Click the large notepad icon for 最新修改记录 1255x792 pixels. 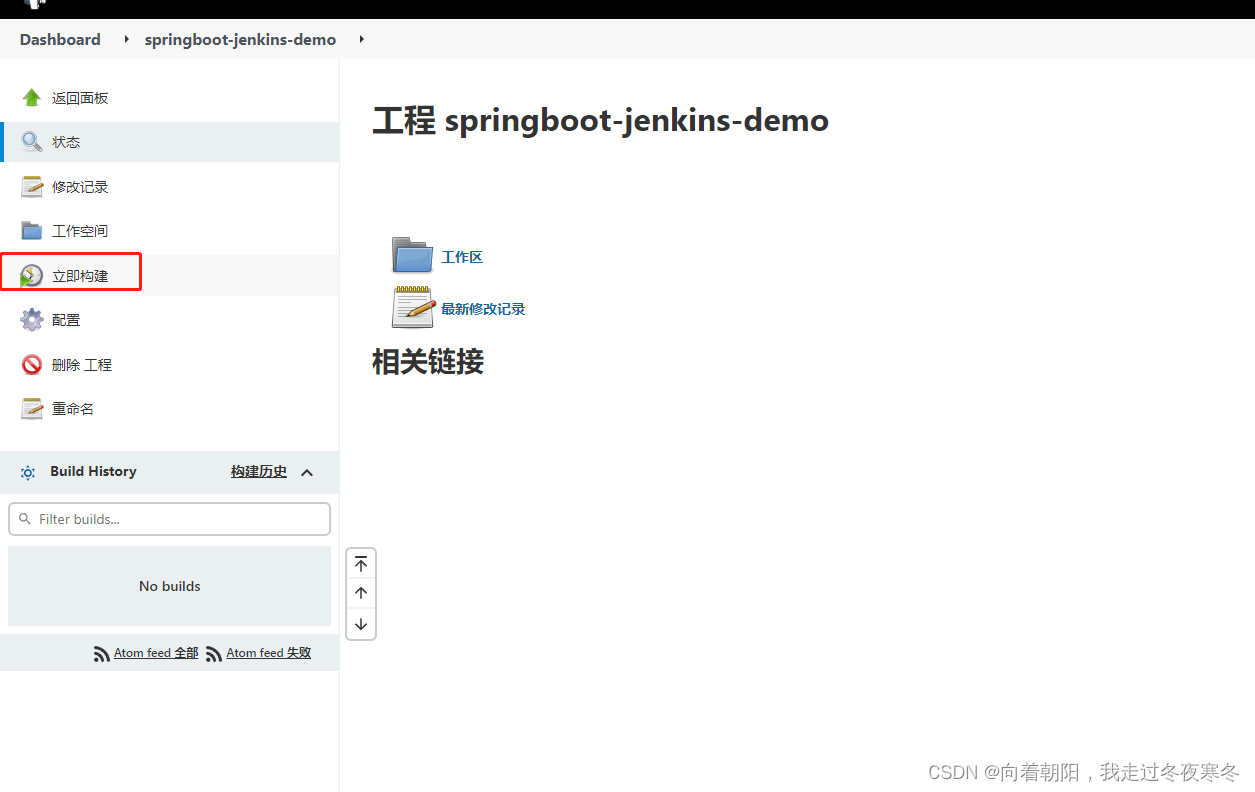(x=412, y=307)
